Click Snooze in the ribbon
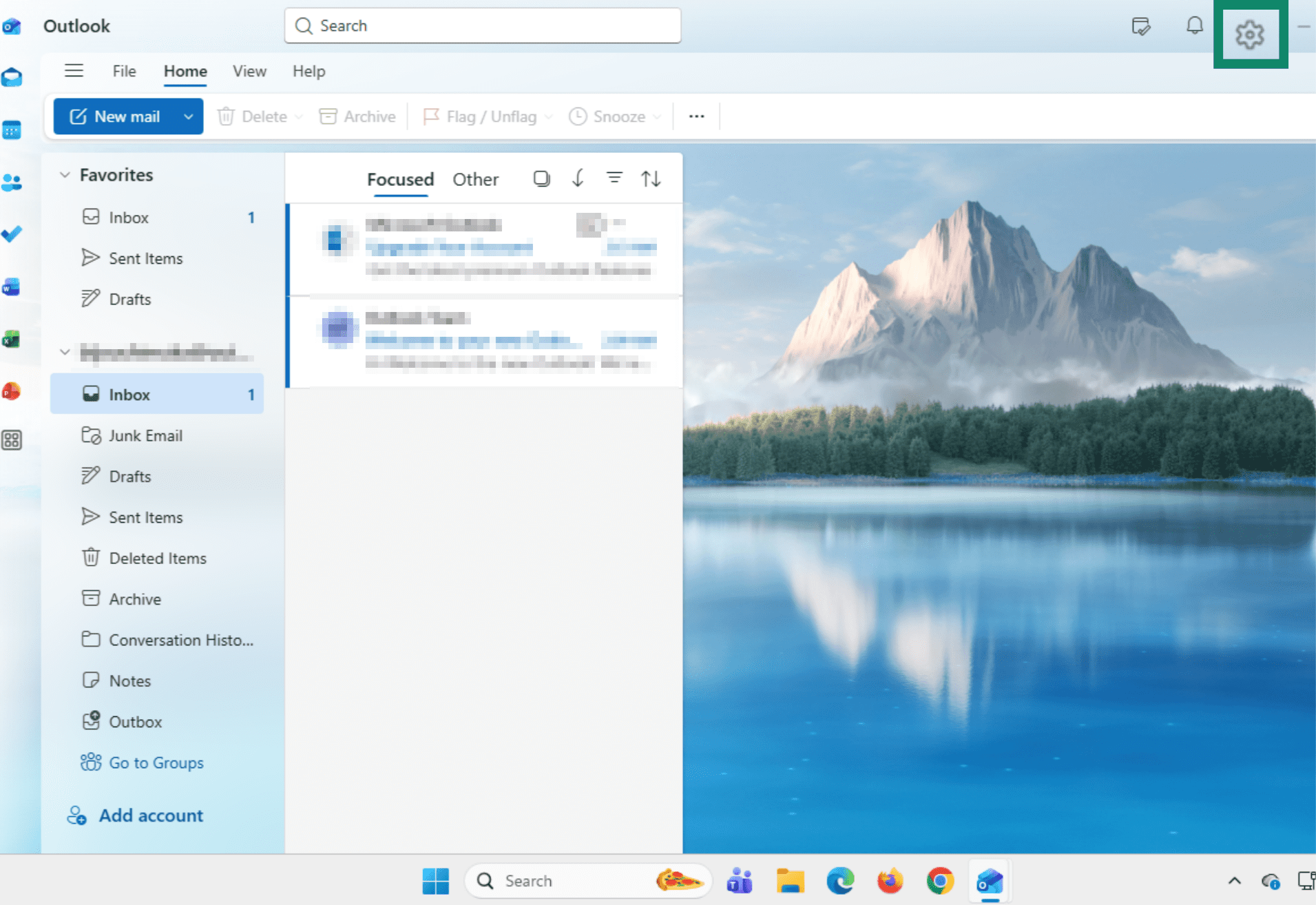 point(607,116)
